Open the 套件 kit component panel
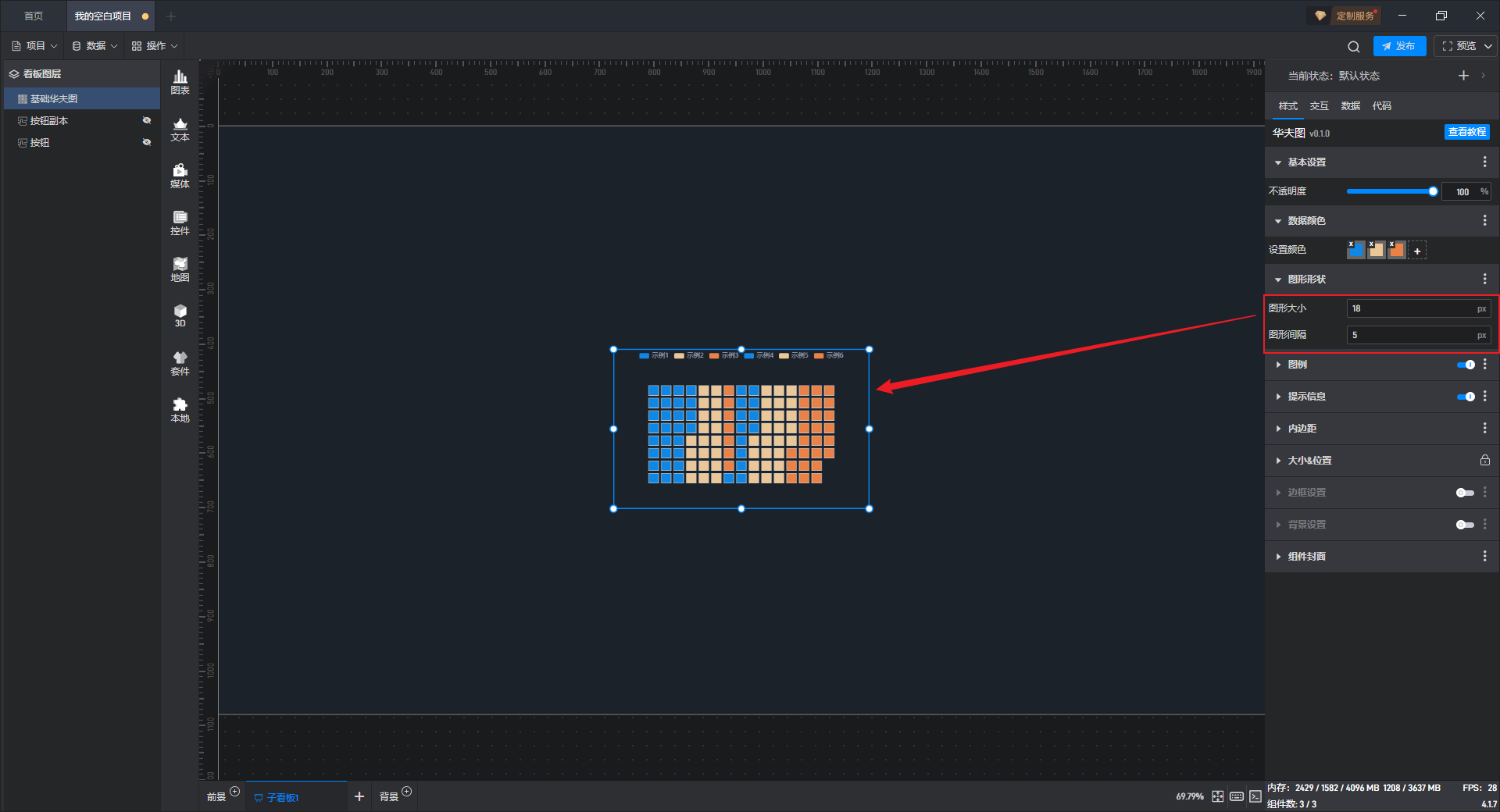1500x812 pixels. click(180, 363)
